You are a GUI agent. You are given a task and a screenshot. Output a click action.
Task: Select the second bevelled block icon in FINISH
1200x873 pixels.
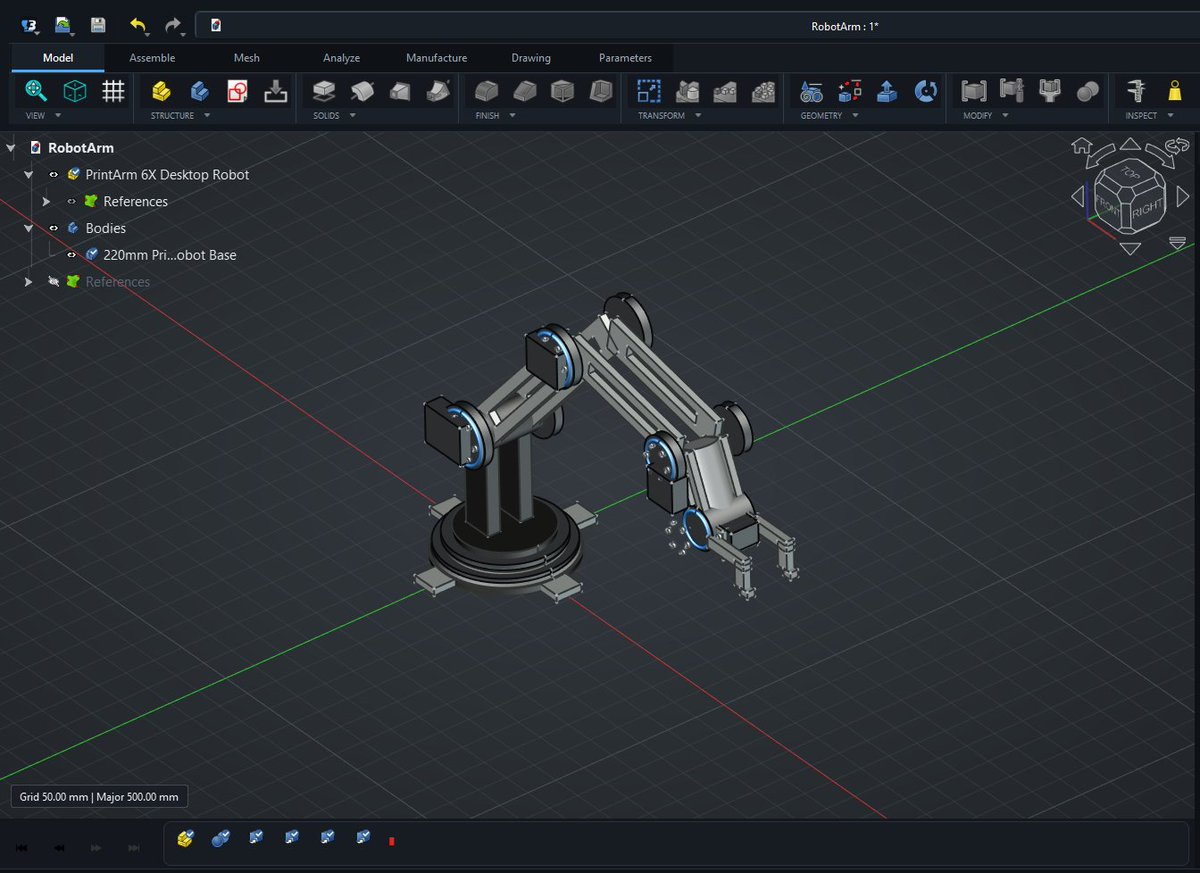point(524,91)
